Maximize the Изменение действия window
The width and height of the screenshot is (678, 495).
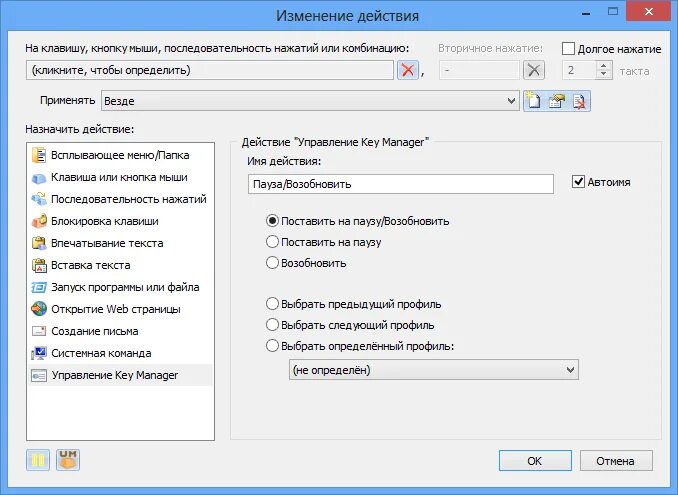[x=613, y=12]
